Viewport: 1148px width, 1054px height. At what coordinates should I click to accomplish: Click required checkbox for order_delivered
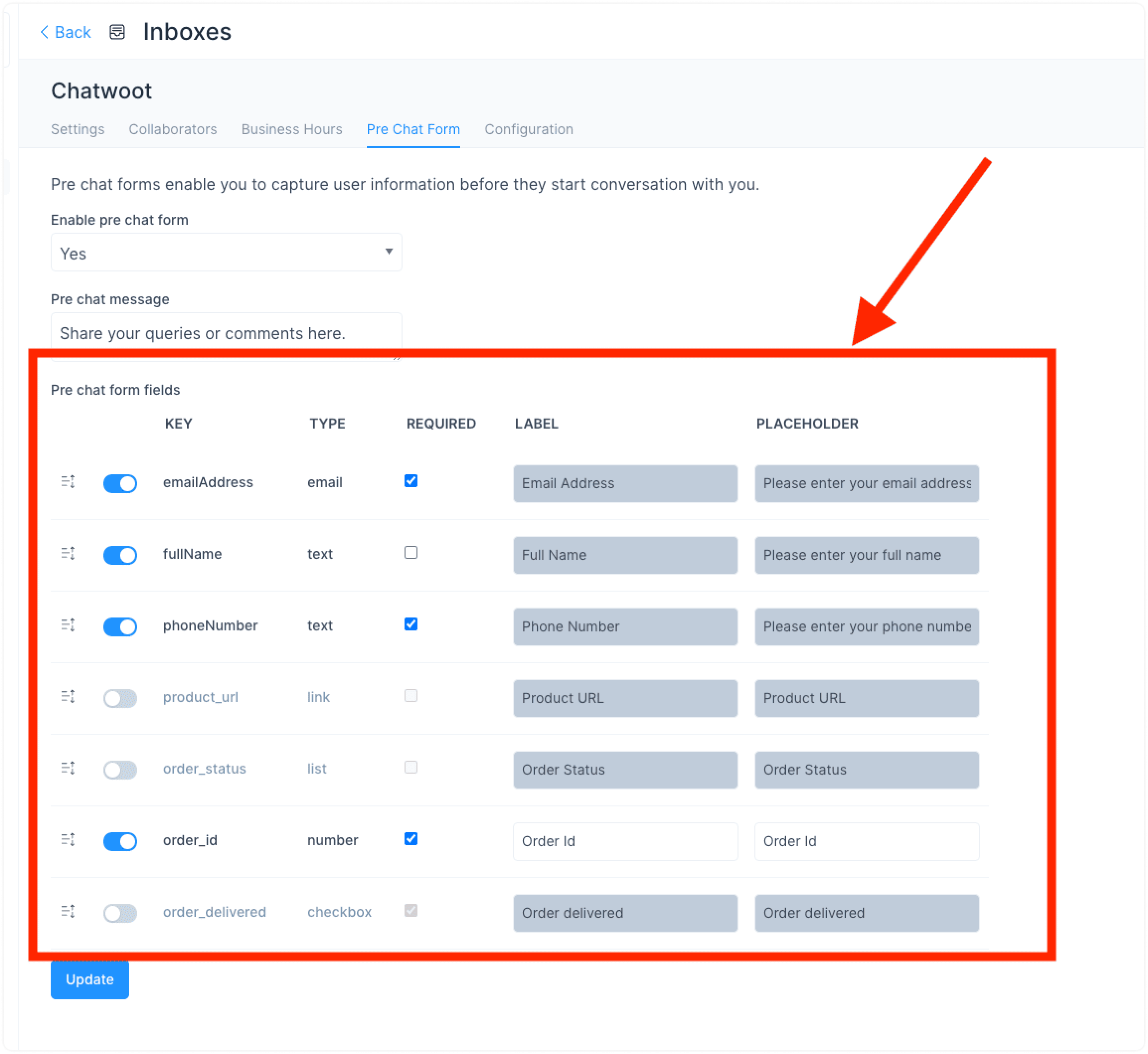pyautogui.click(x=411, y=911)
